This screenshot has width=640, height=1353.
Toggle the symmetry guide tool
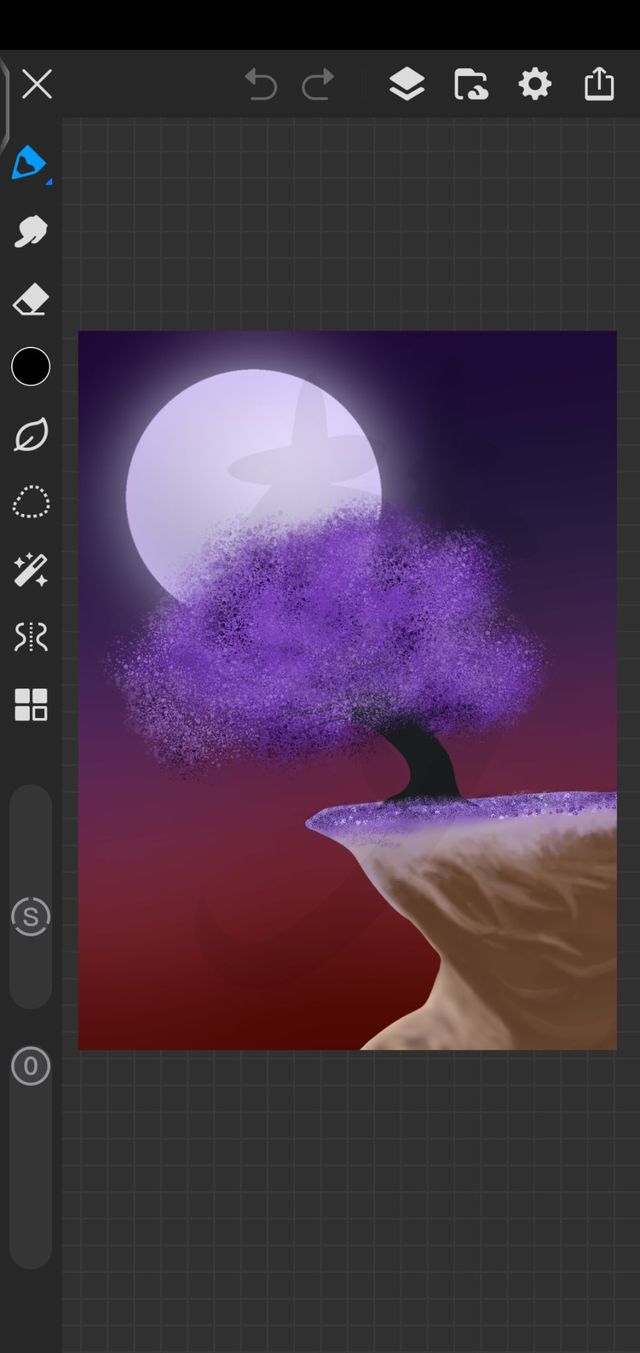tap(30, 637)
